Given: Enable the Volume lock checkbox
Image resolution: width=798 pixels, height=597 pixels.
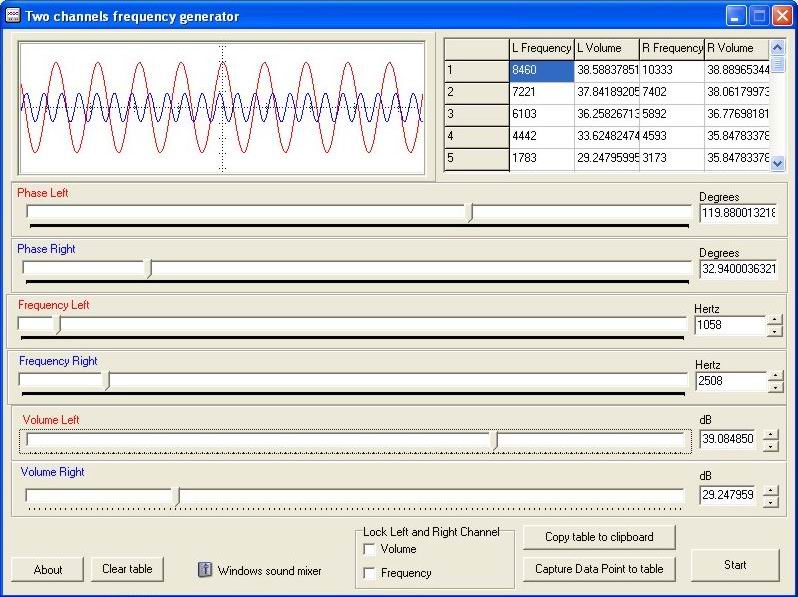Looking at the screenshot, I should [x=370, y=549].
